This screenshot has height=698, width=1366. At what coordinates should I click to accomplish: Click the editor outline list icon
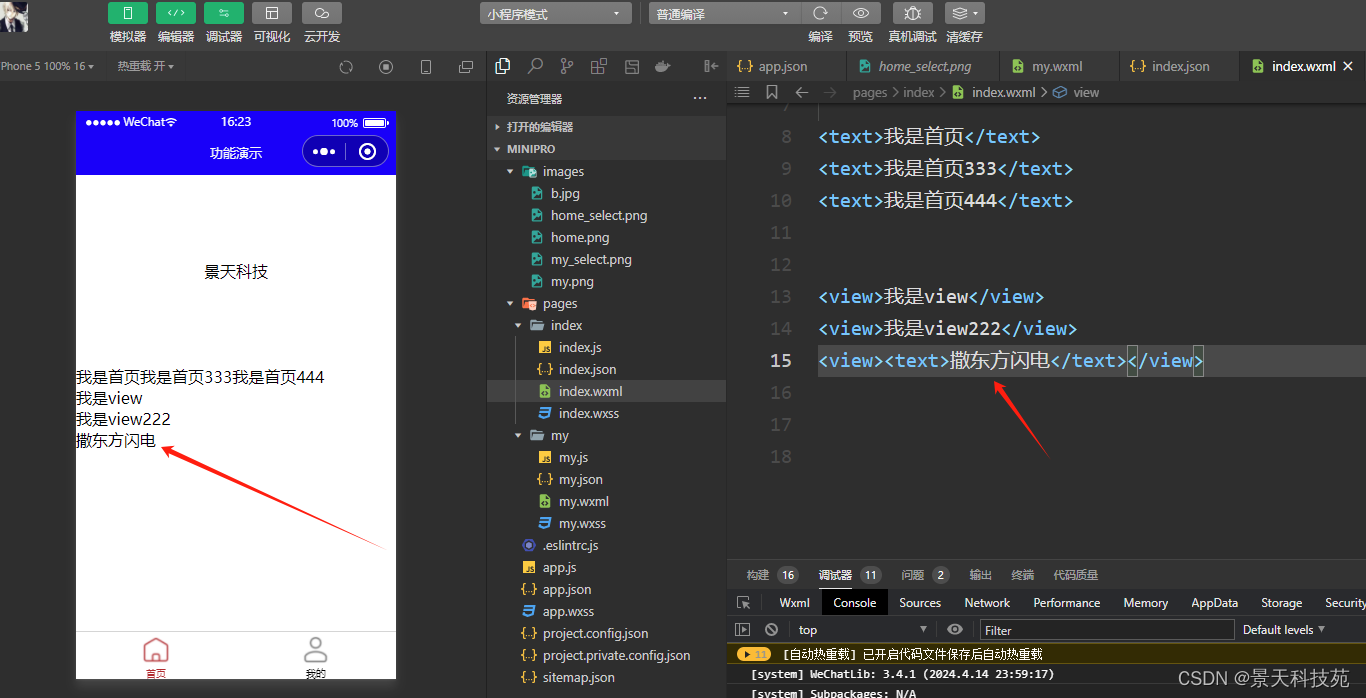[x=742, y=92]
